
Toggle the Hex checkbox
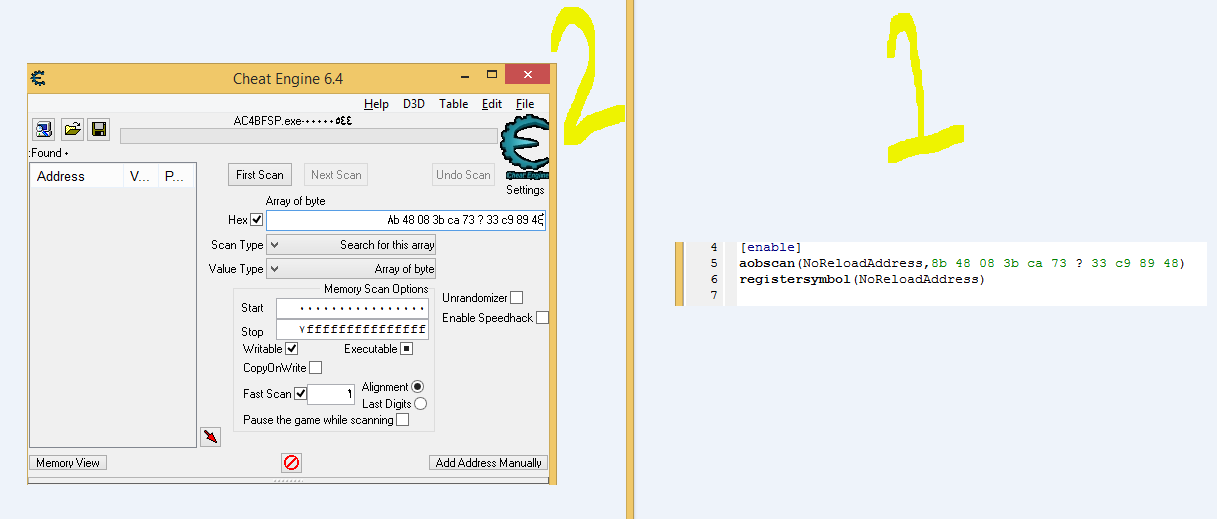[257, 220]
